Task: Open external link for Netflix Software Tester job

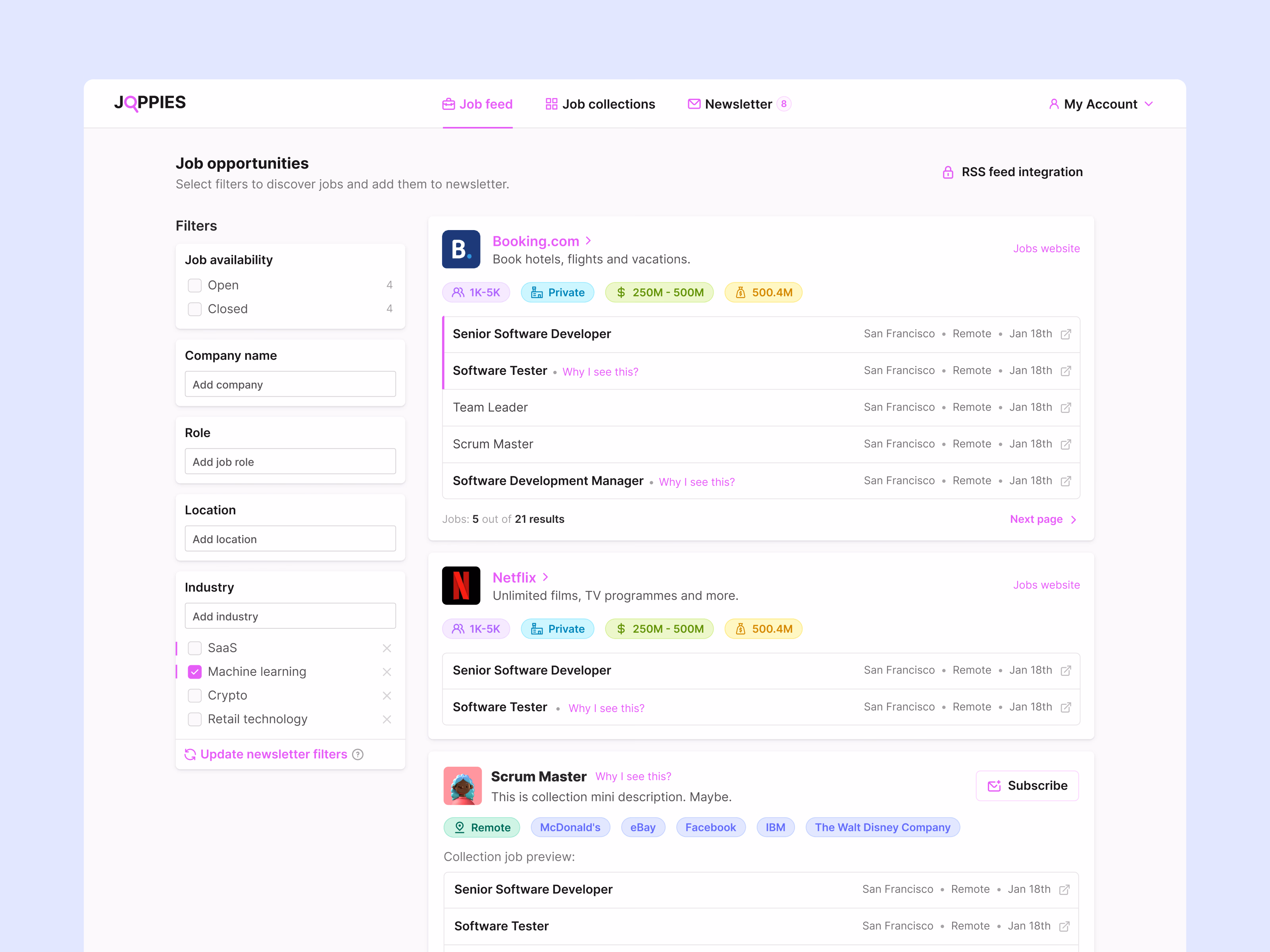Action: (1066, 707)
